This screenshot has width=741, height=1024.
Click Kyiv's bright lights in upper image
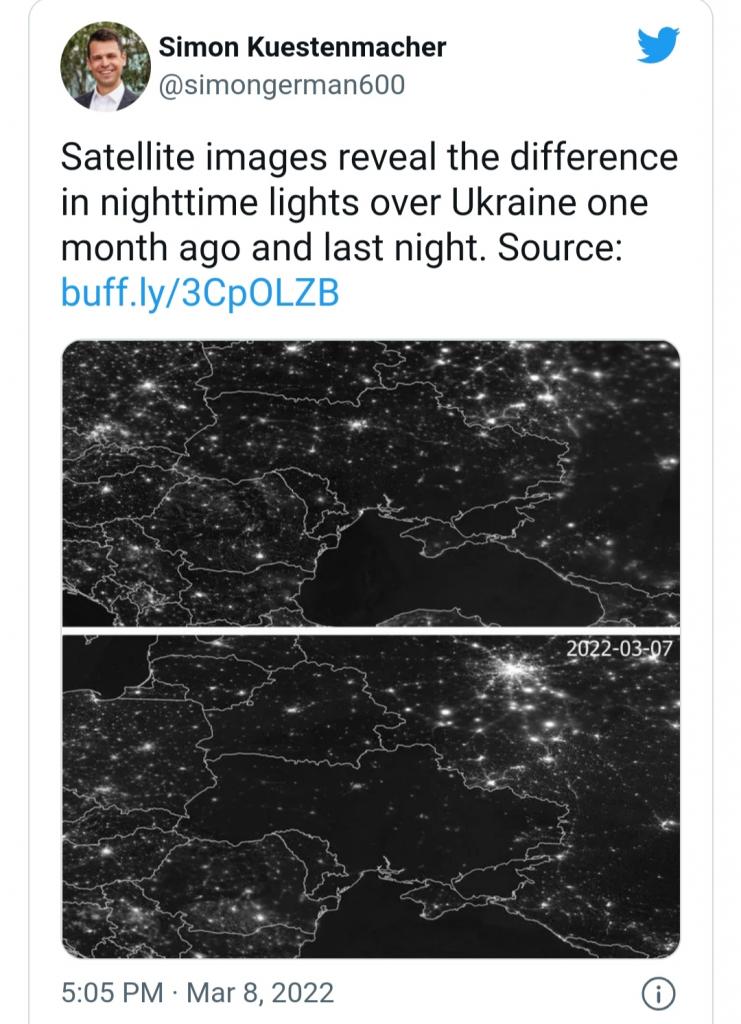coord(356,425)
